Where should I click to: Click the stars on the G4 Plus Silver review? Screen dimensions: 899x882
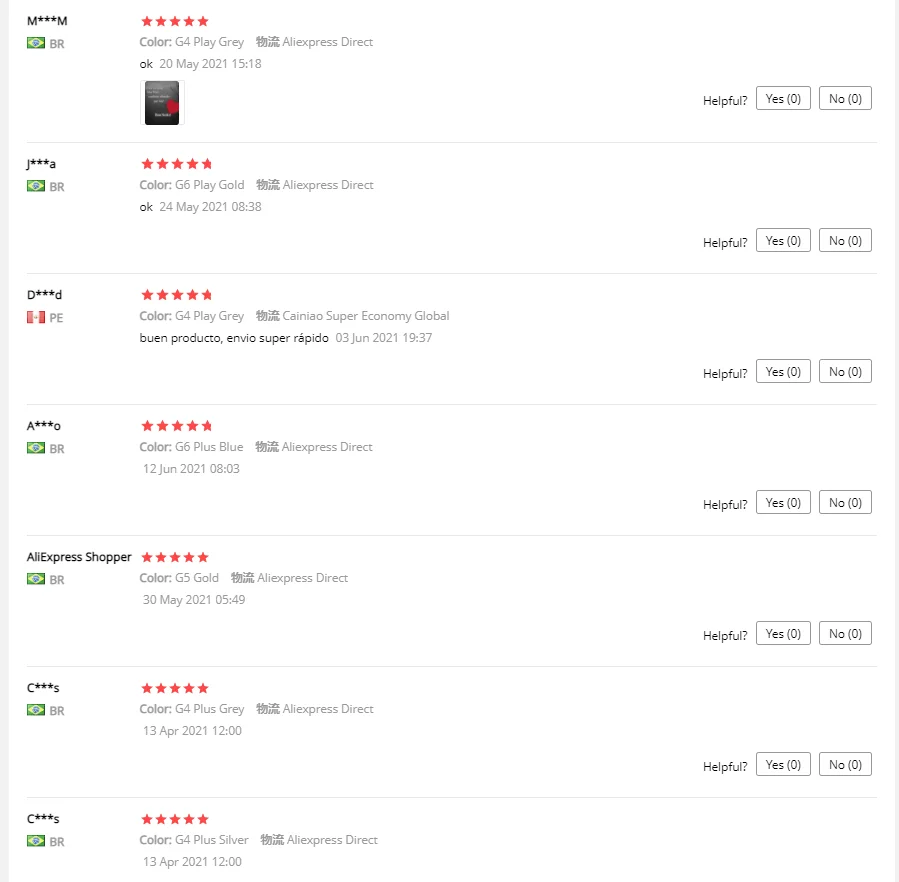pyautogui.click(x=175, y=819)
